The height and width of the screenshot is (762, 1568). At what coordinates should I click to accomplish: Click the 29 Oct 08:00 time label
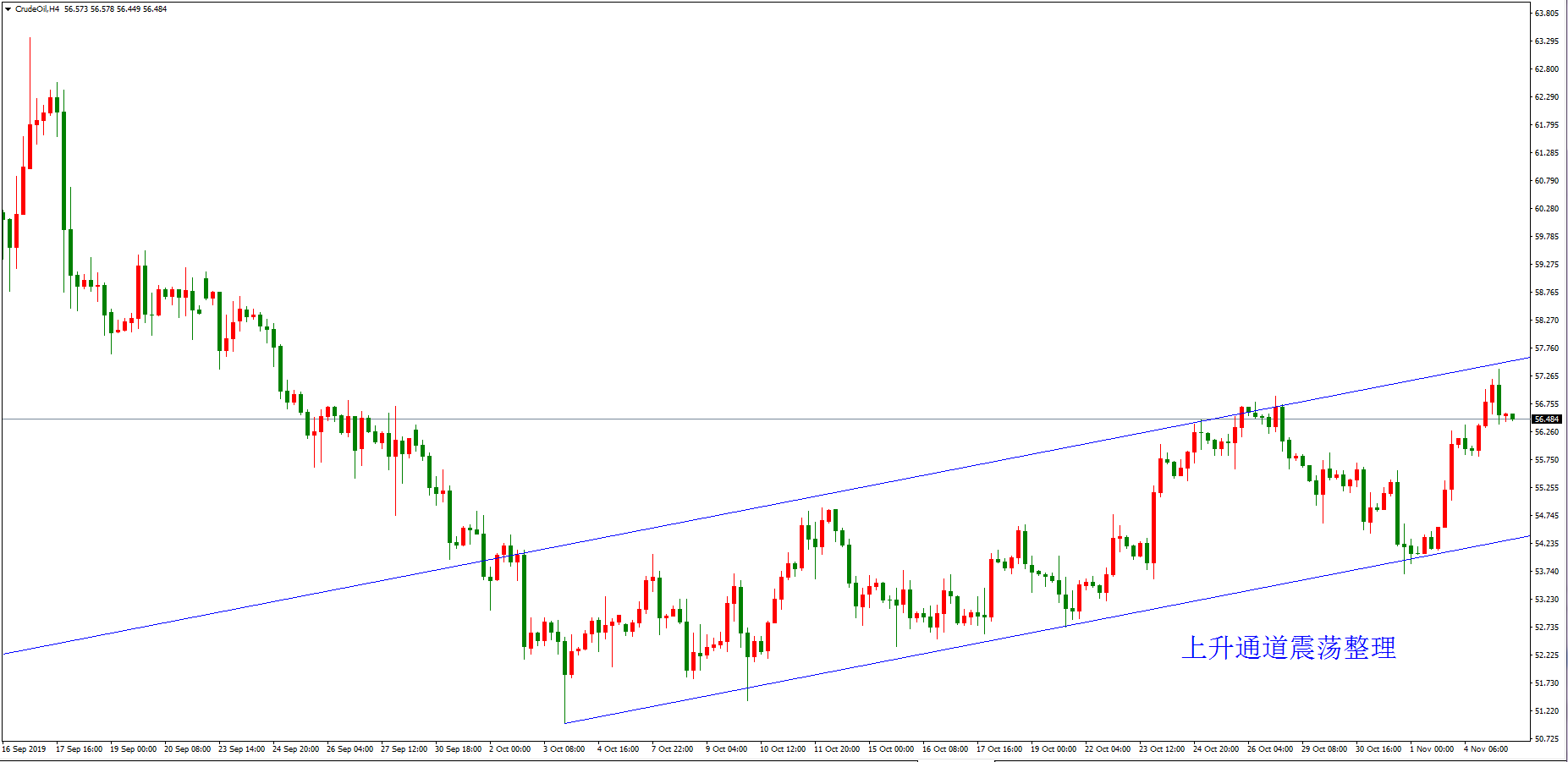(x=1324, y=749)
